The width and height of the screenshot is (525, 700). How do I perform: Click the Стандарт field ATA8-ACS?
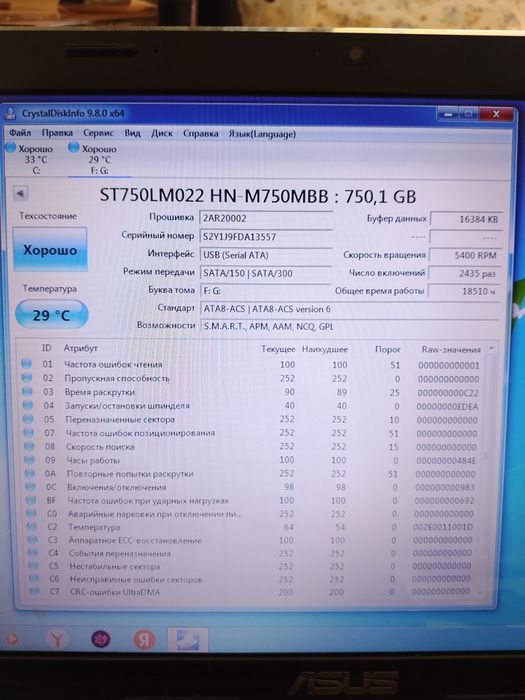pyautogui.click(x=350, y=309)
